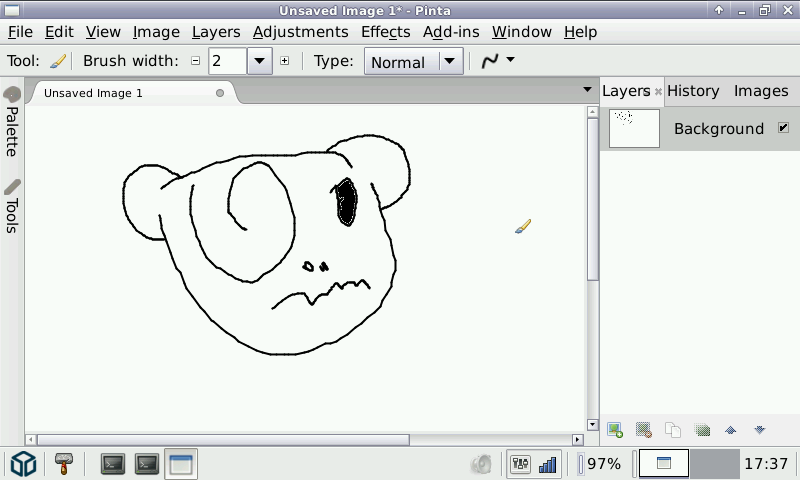Open the Palette side panel

tap(12, 122)
